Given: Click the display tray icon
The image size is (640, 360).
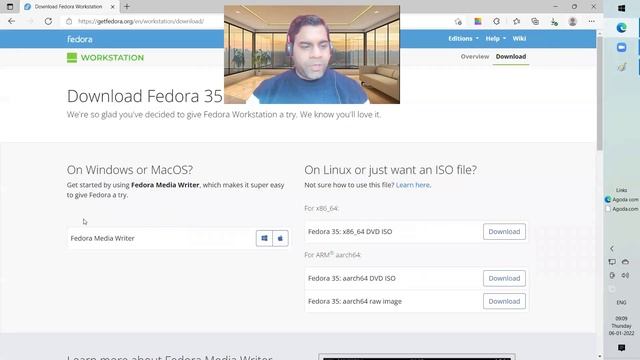Looking at the screenshot, I should click(x=612, y=262).
